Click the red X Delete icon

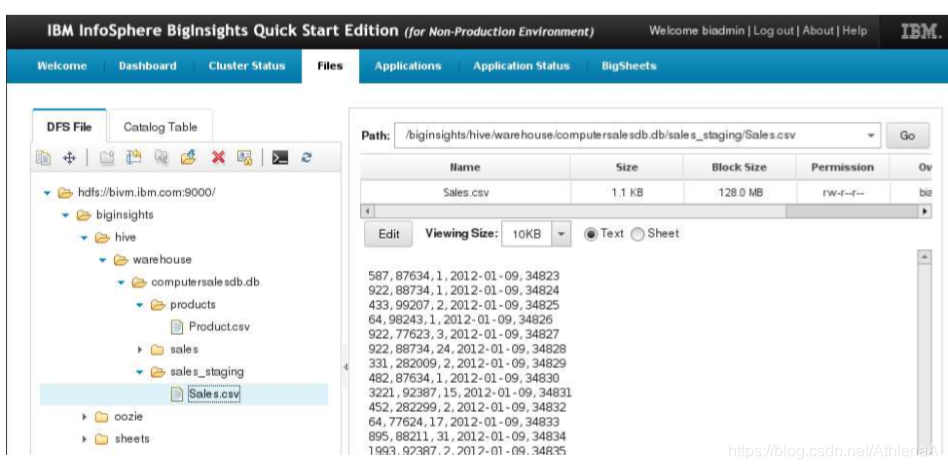point(218,158)
